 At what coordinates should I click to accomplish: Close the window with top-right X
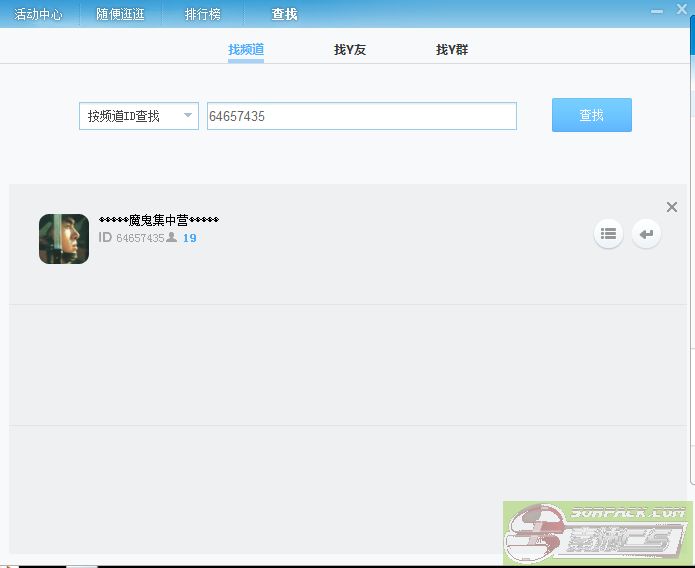[682, 9]
